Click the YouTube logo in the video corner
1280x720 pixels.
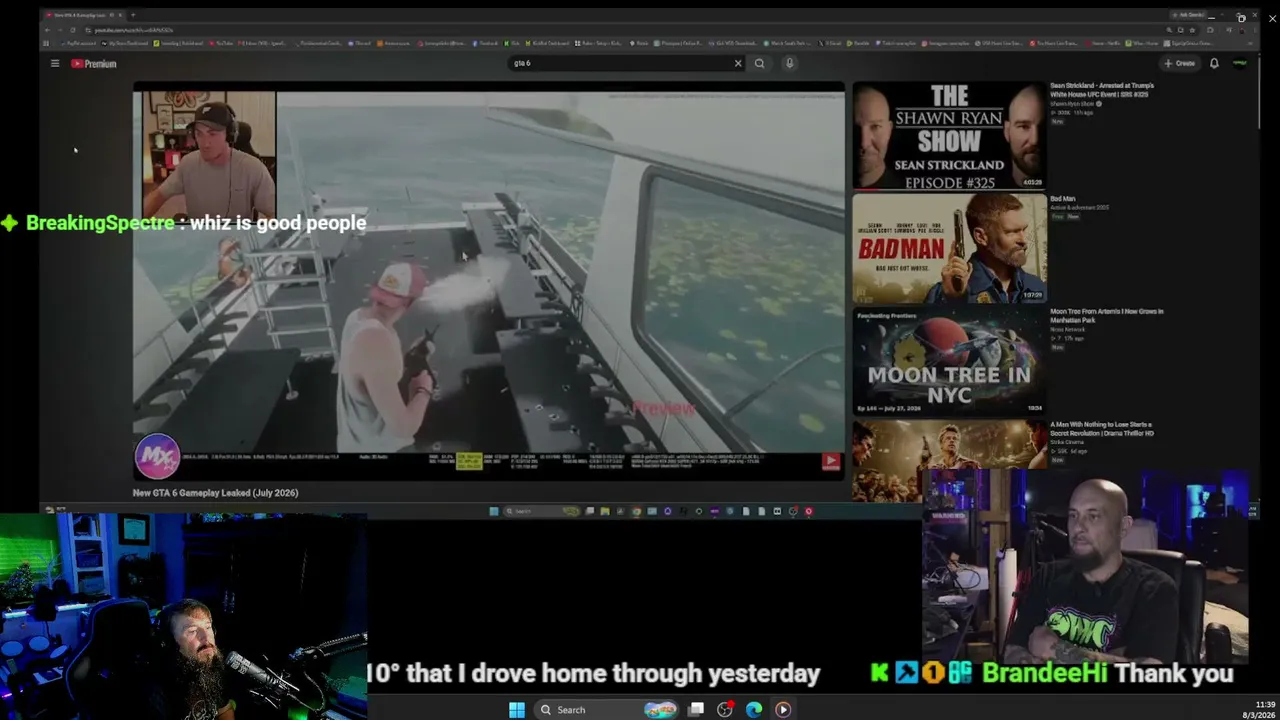[x=831, y=461]
